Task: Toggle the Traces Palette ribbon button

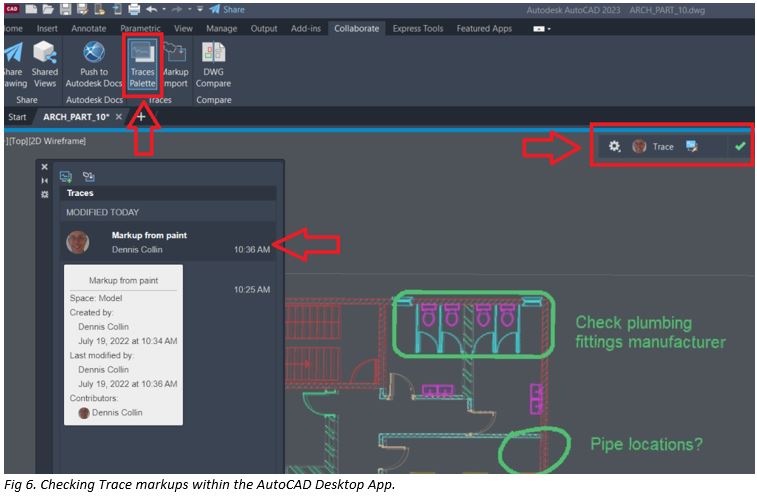Action: [x=142, y=65]
